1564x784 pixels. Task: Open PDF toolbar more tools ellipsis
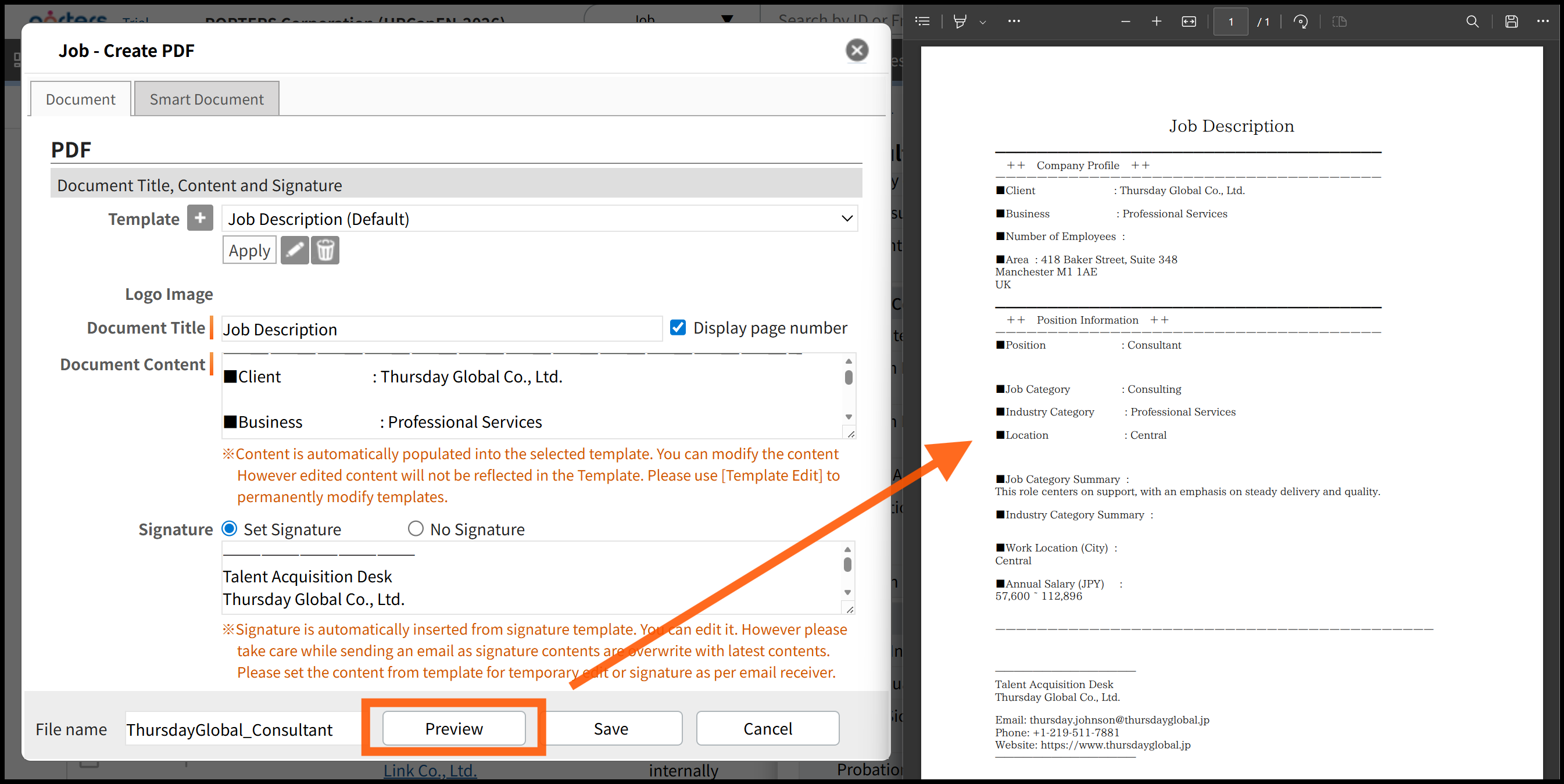[x=1014, y=22]
